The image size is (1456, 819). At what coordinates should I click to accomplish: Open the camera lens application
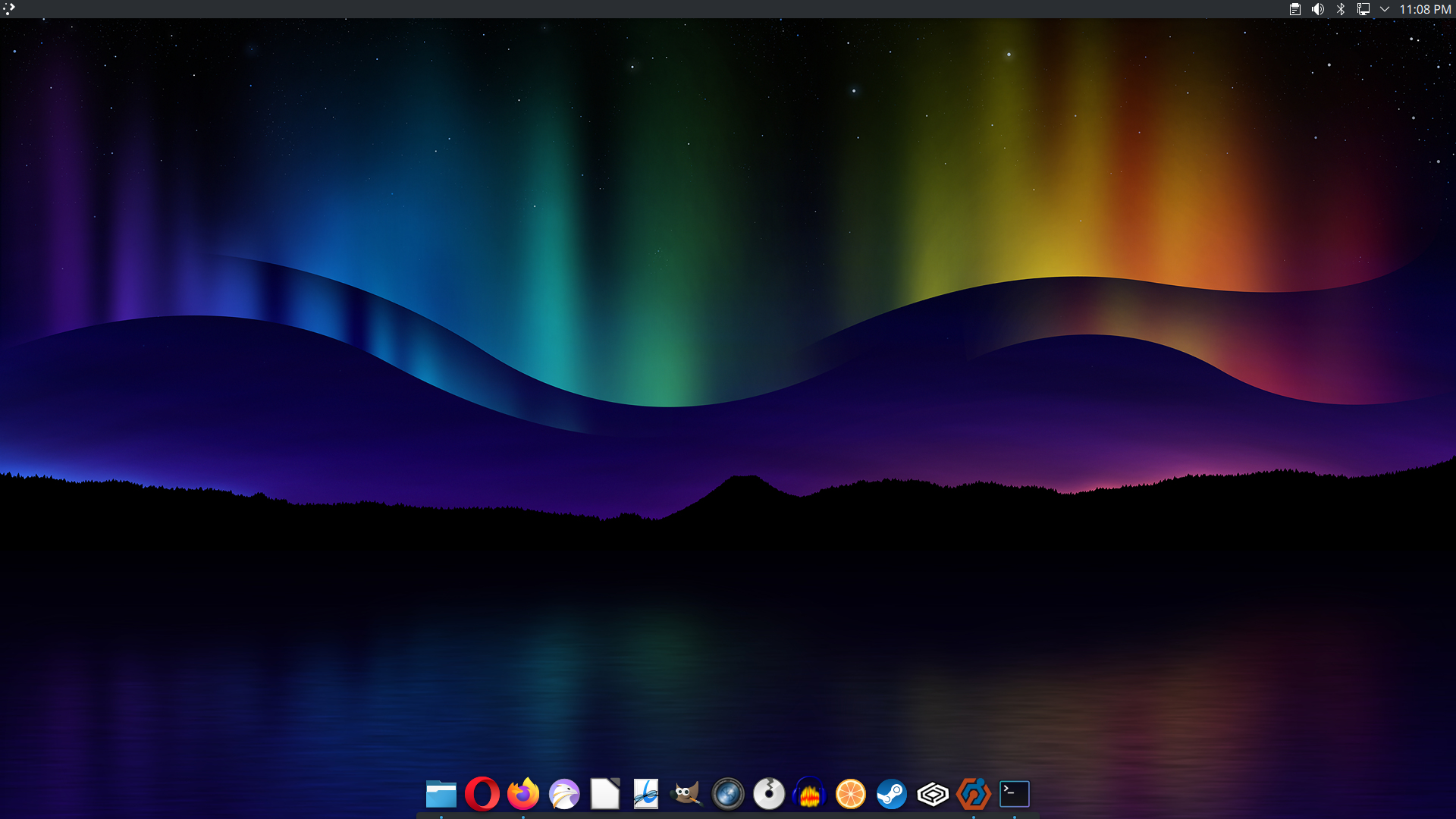[x=728, y=794]
